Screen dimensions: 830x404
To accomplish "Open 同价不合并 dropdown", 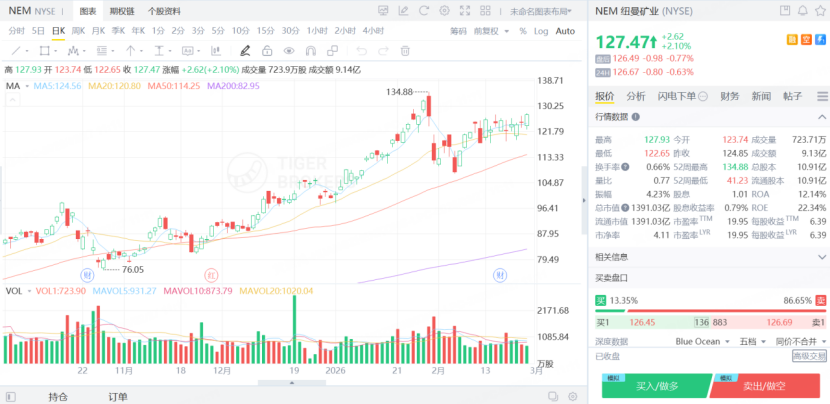I will pyautogui.click(x=801, y=342).
